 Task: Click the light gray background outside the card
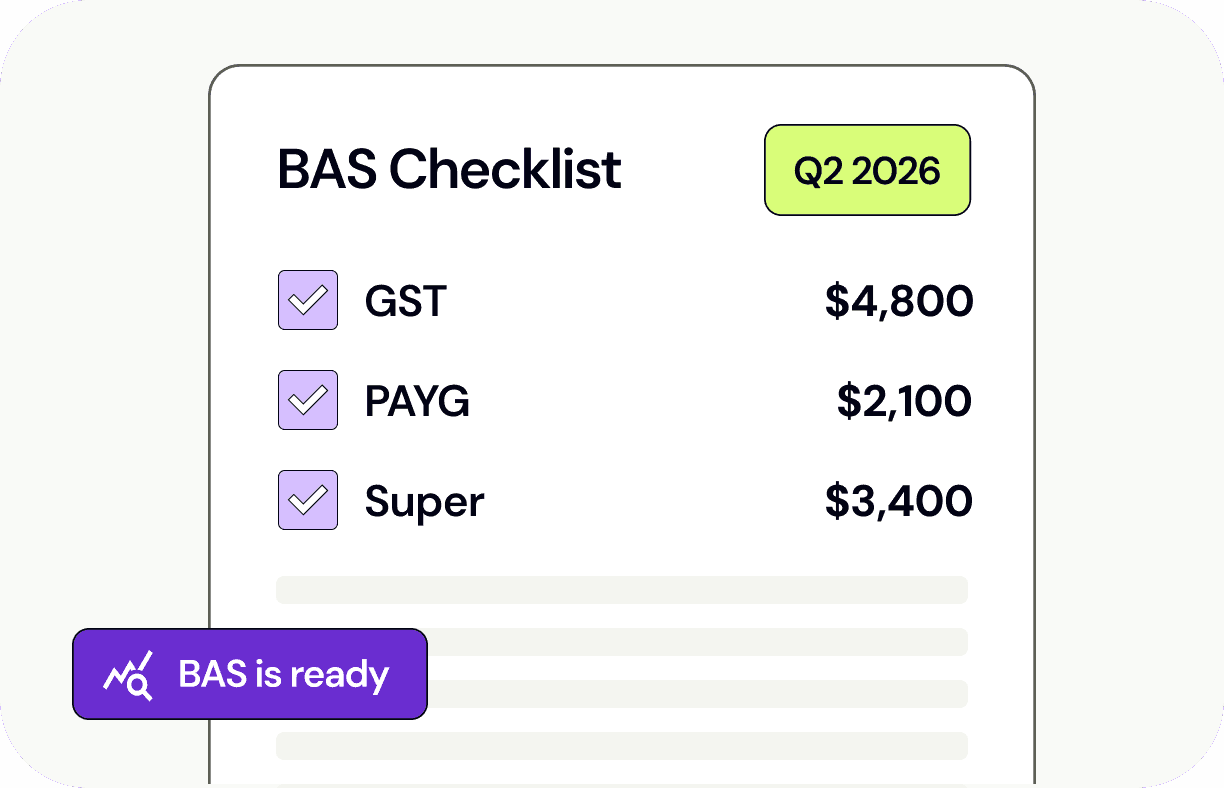pos(1120,400)
